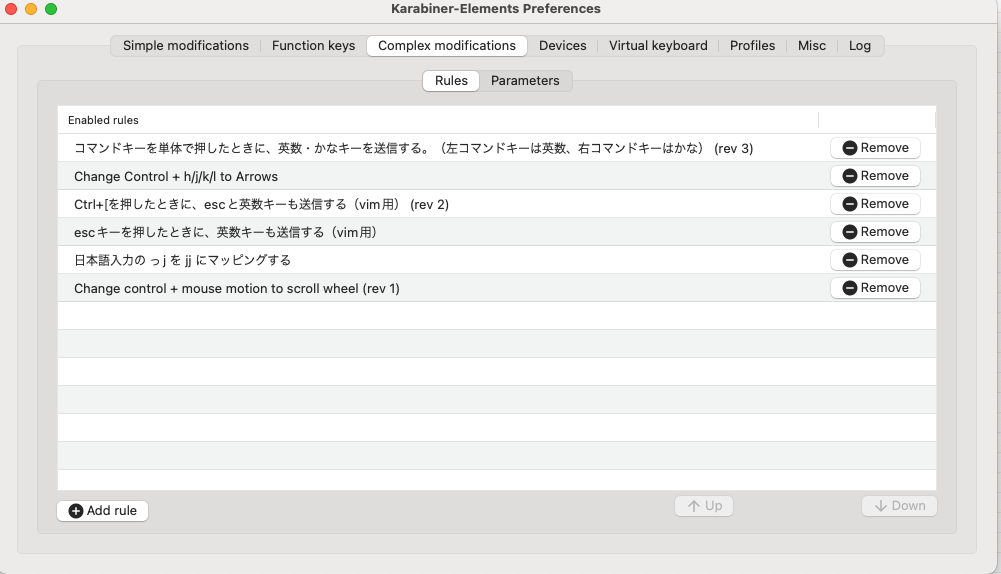Viewport: 1001px width, 574px height.
Task: Select the escキーを押したときに rule row
Action: (497, 232)
